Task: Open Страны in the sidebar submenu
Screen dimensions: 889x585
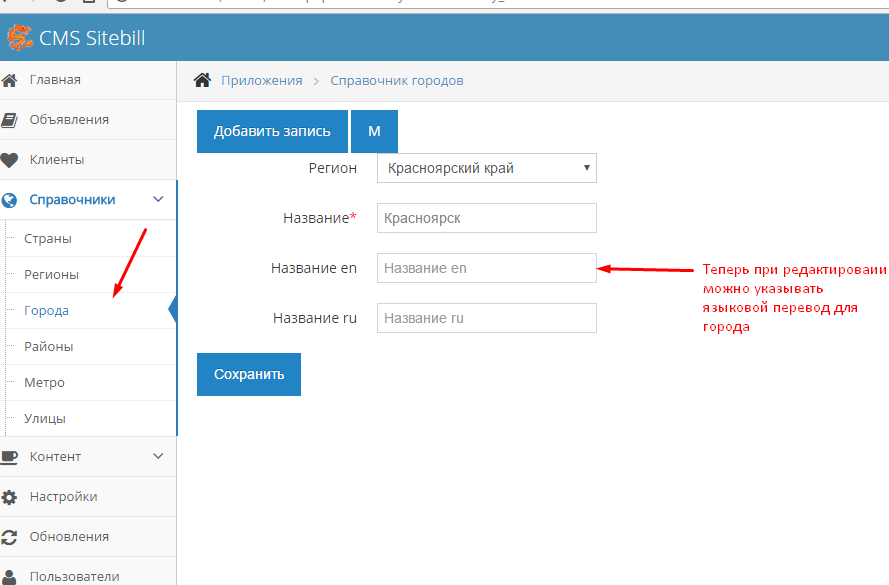Action: pos(48,239)
